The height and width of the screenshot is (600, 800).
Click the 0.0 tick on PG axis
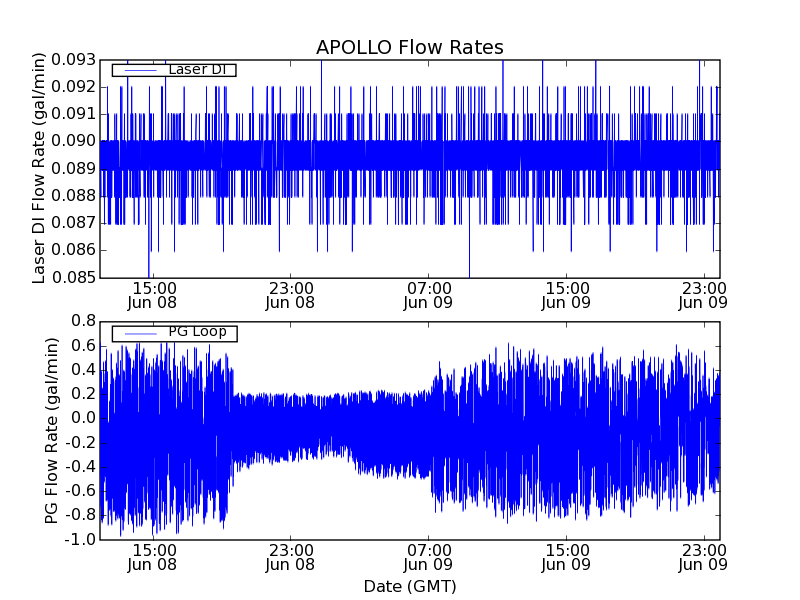pyautogui.click(x=83, y=418)
